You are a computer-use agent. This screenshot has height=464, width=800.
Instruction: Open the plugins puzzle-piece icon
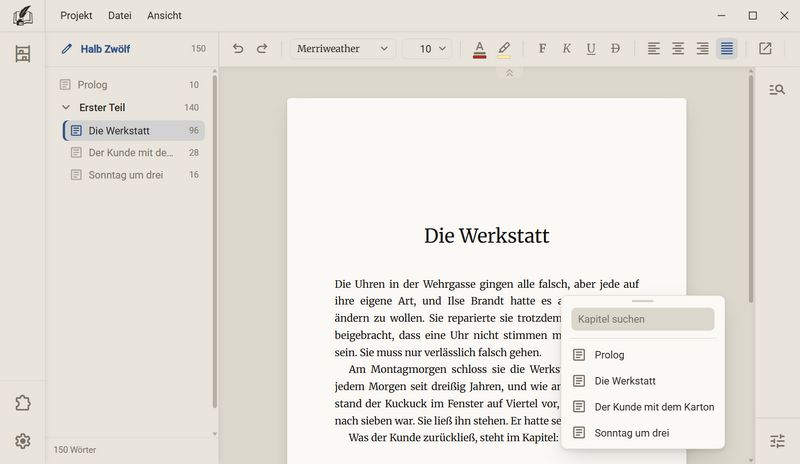coord(22,403)
